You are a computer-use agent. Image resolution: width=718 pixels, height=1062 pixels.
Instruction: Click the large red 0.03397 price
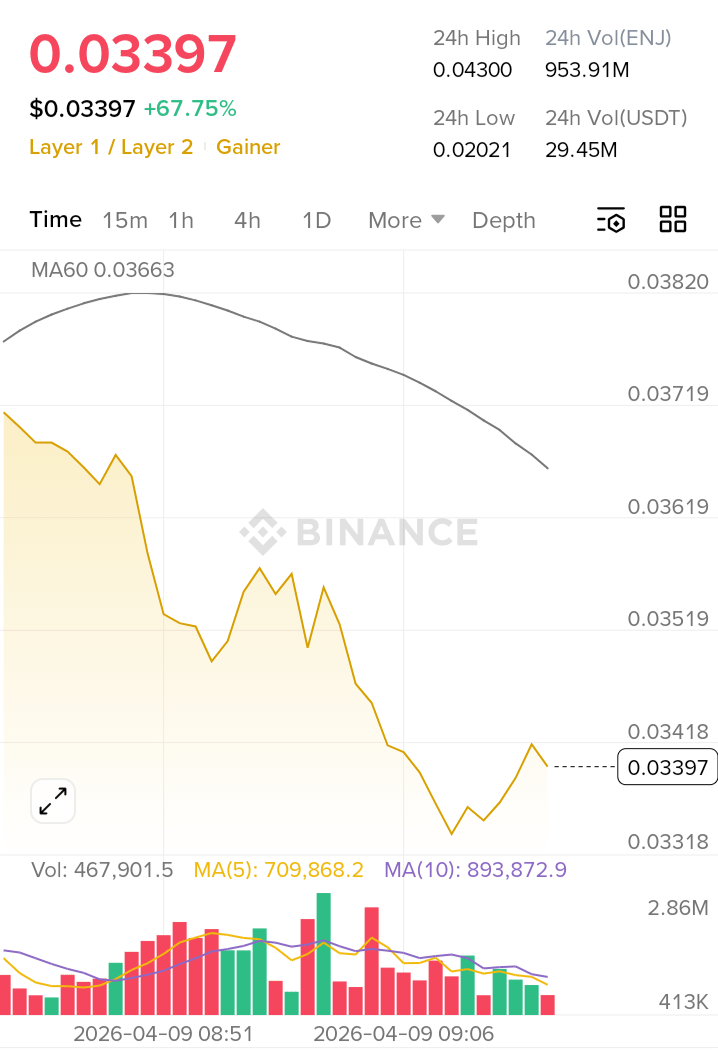pyautogui.click(x=133, y=54)
